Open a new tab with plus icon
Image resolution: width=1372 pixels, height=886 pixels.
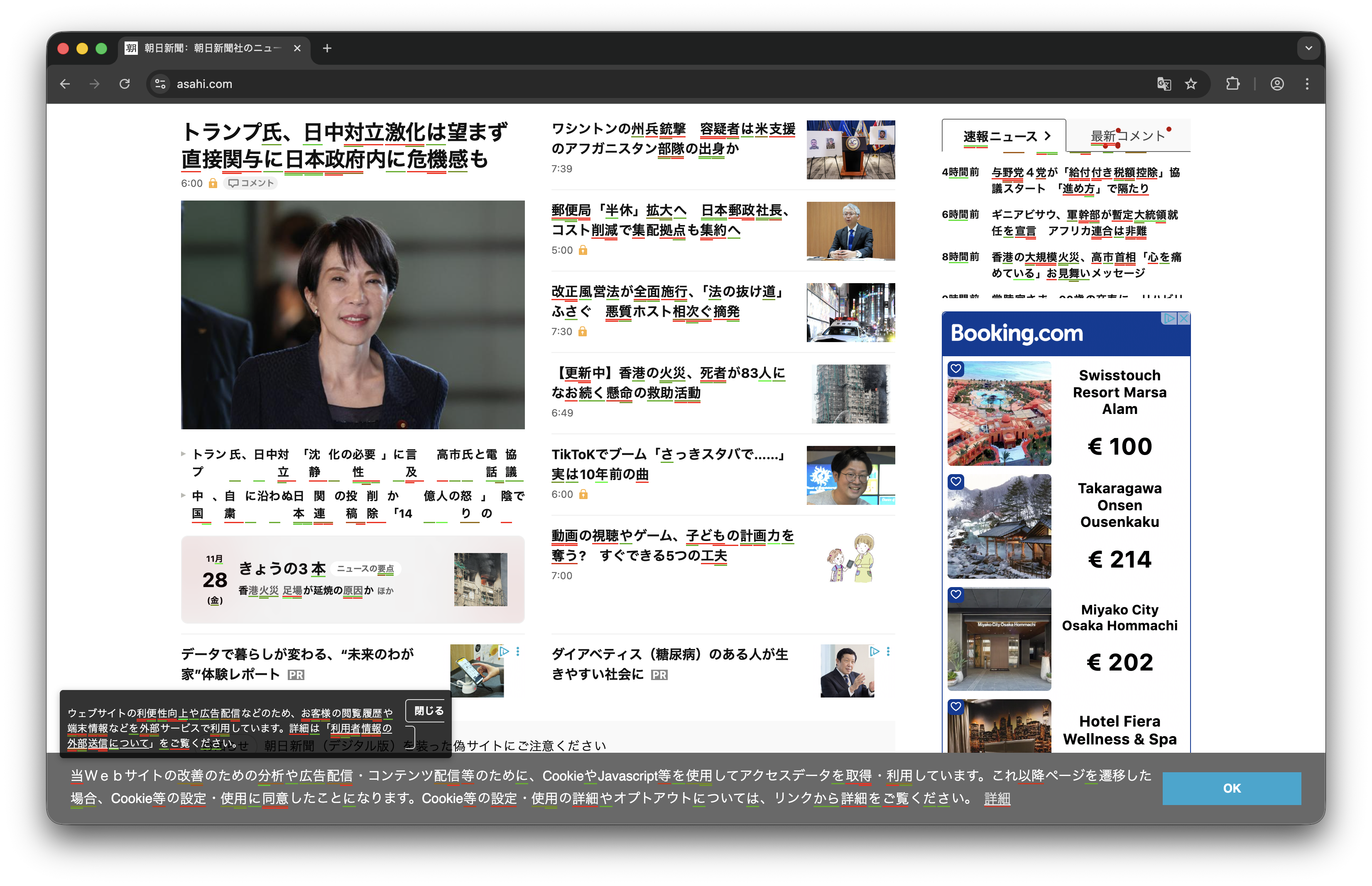coord(327,48)
